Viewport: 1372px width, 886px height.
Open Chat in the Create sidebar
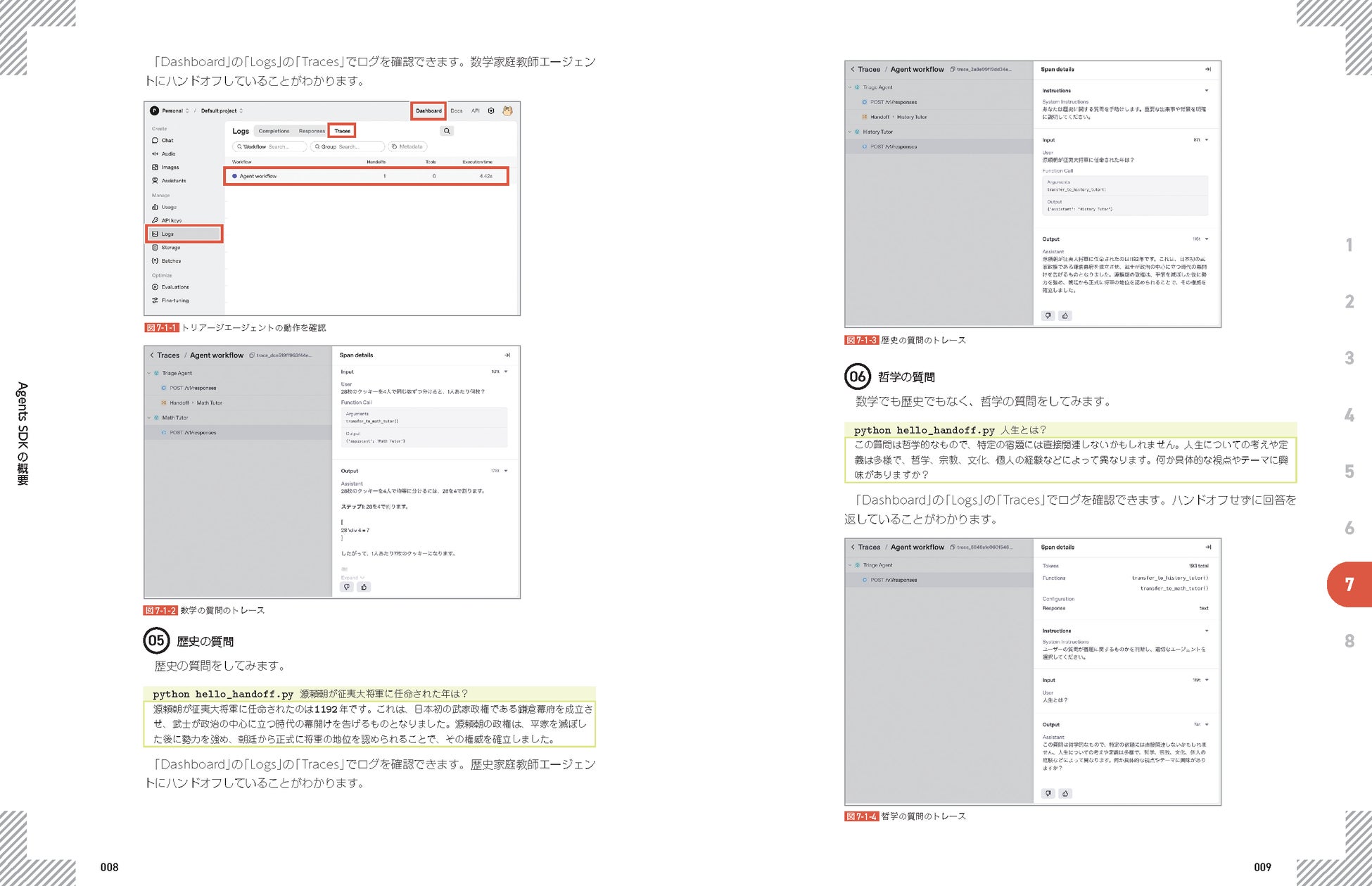pos(167,141)
